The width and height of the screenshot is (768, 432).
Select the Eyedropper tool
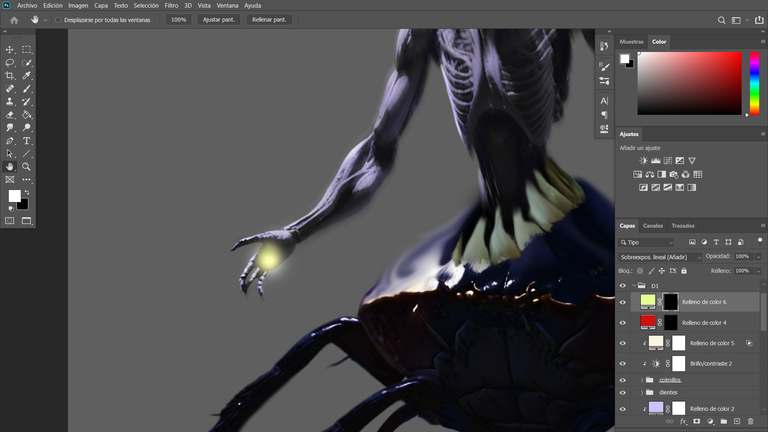click(x=26, y=75)
